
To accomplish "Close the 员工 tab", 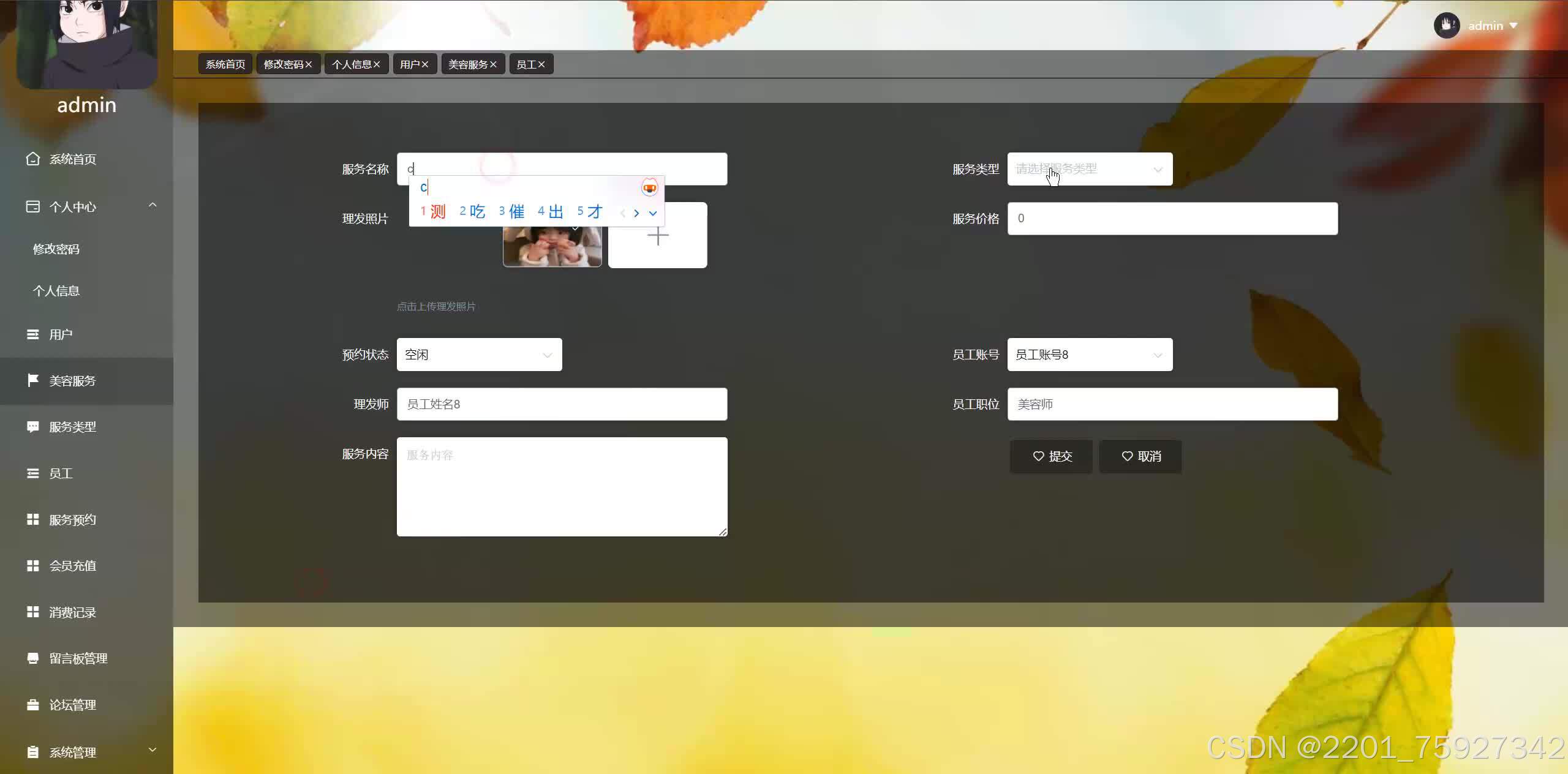I will coord(541,64).
